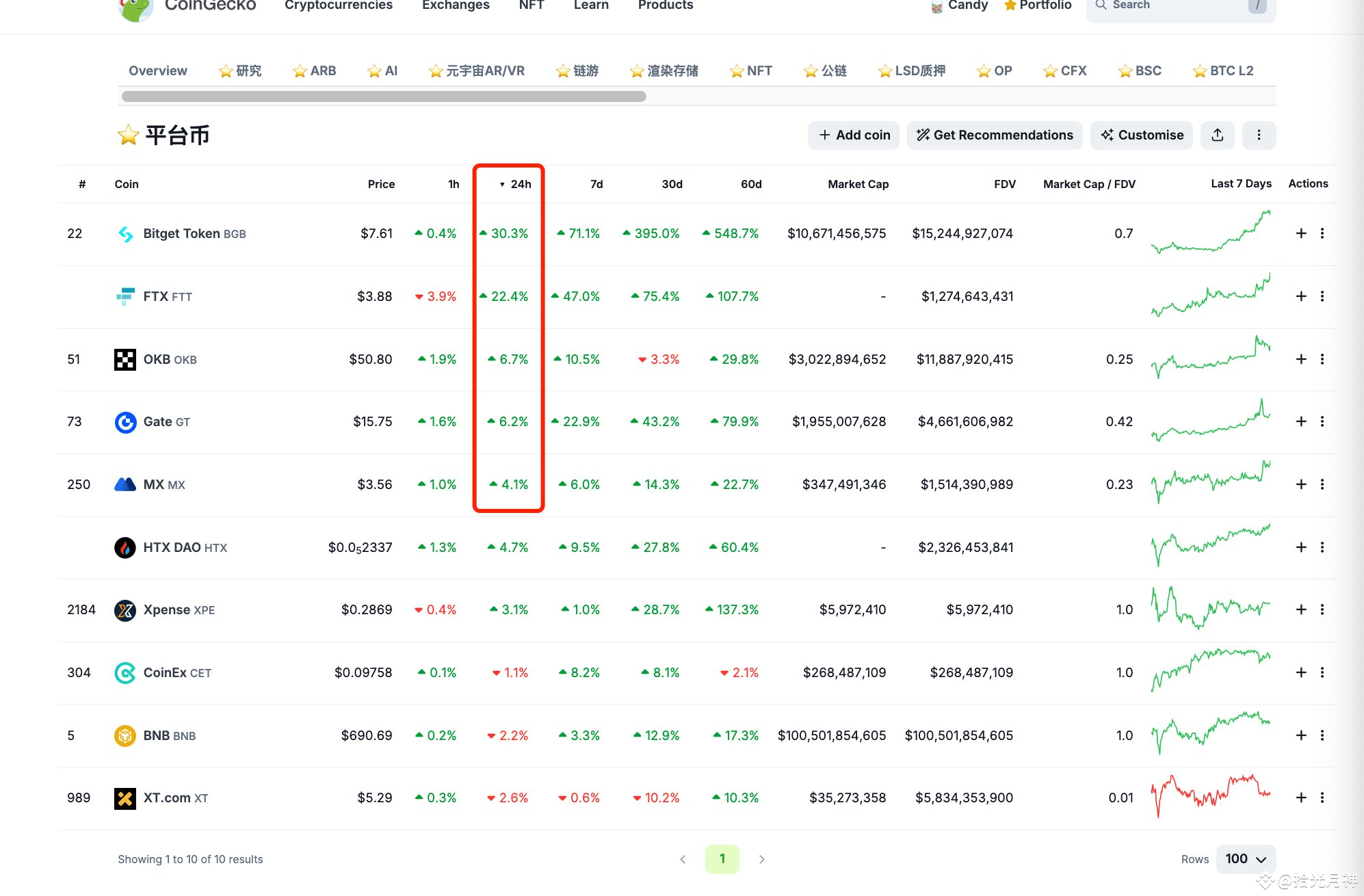This screenshot has width=1364, height=896.
Task: Click the 24h descending sort arrow
Action: click(x=501, y=184)
